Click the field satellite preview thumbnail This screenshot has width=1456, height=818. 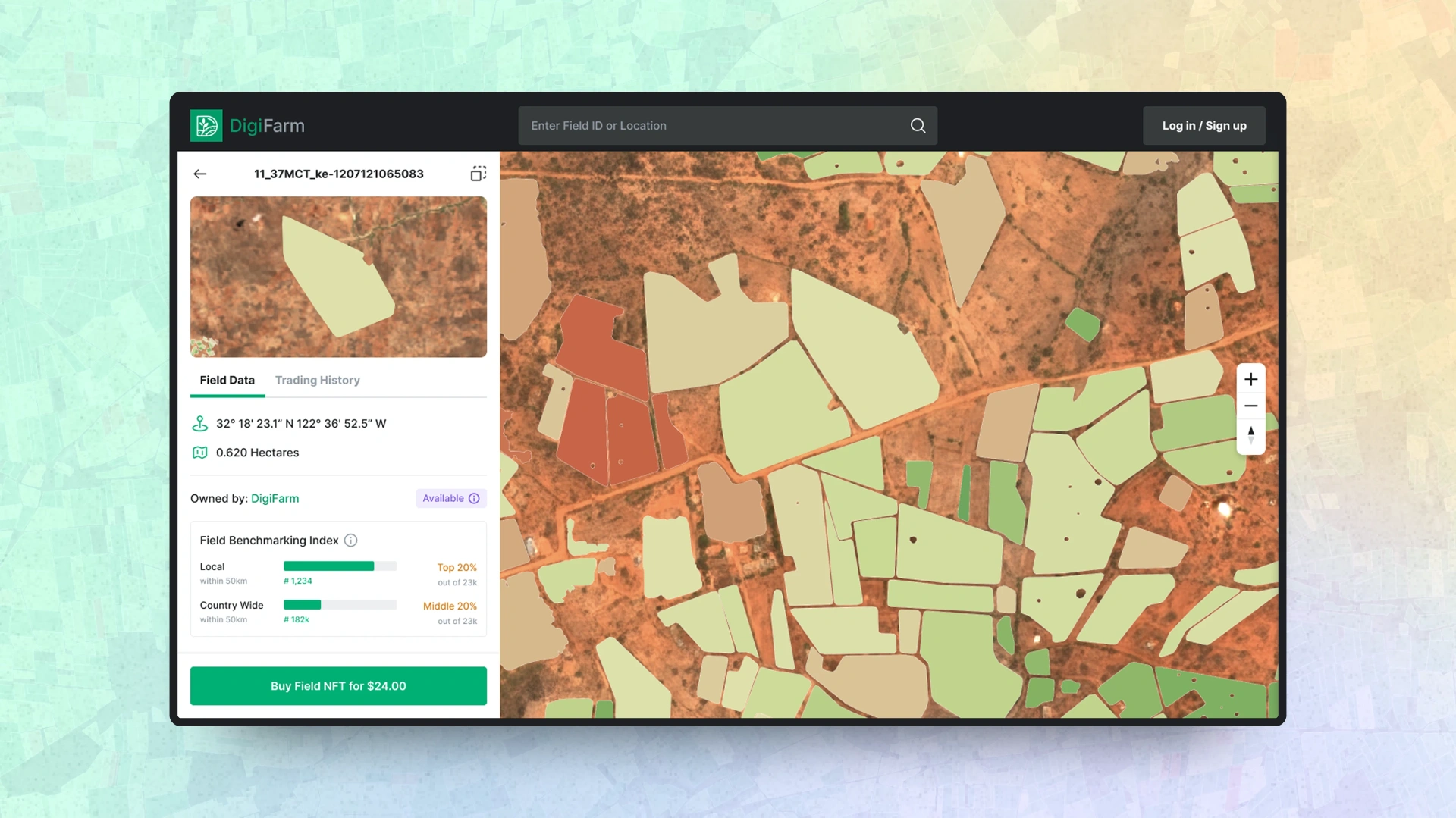(338, 277)
